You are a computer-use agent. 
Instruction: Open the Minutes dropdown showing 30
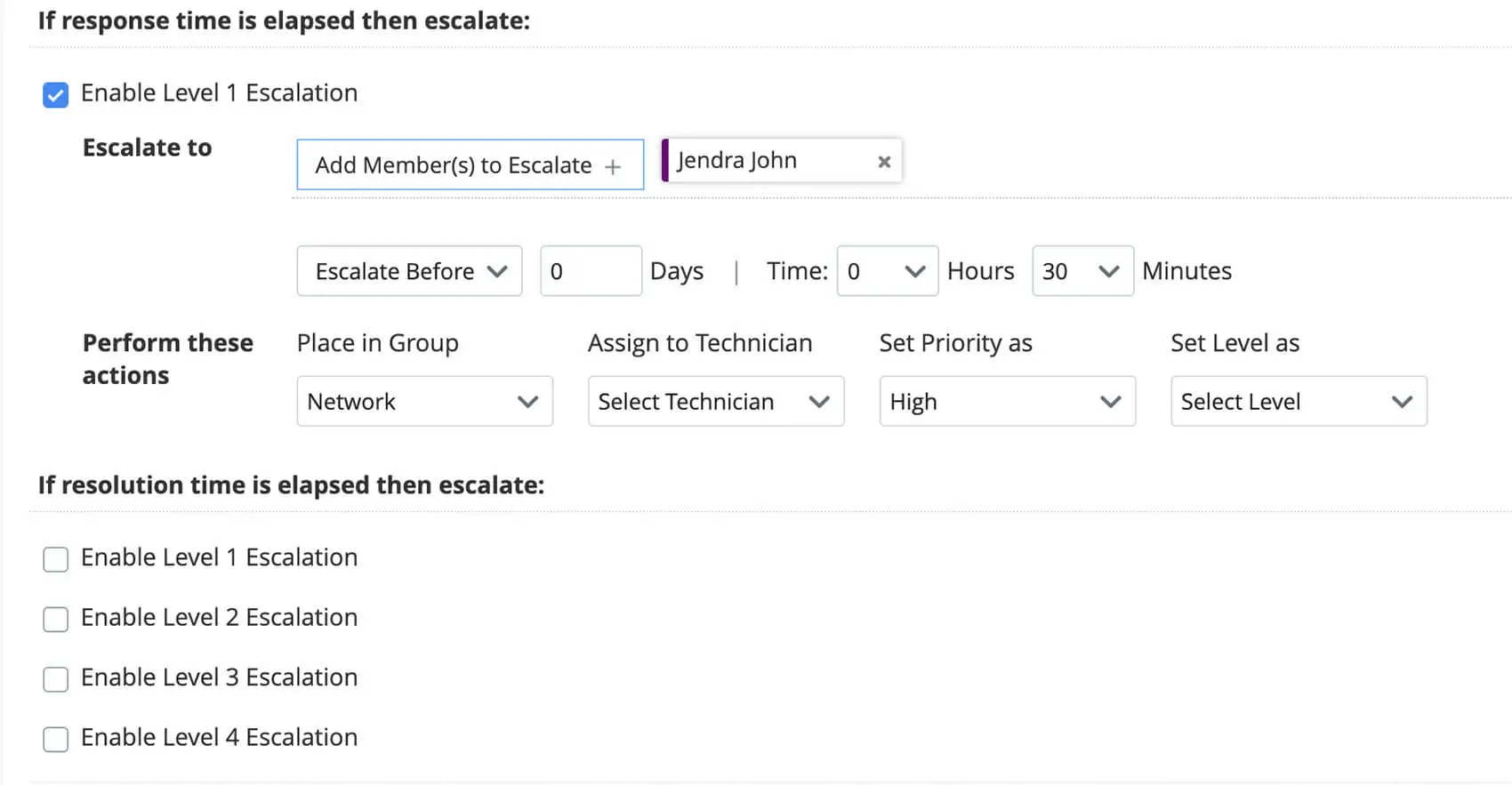1082,271
